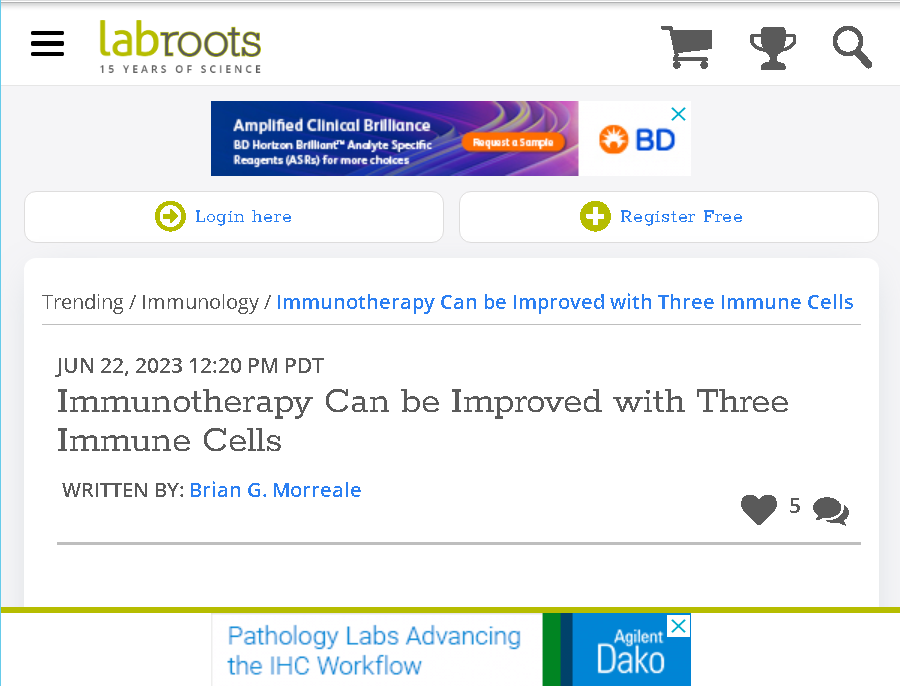Click the green plus register icon

595,216
